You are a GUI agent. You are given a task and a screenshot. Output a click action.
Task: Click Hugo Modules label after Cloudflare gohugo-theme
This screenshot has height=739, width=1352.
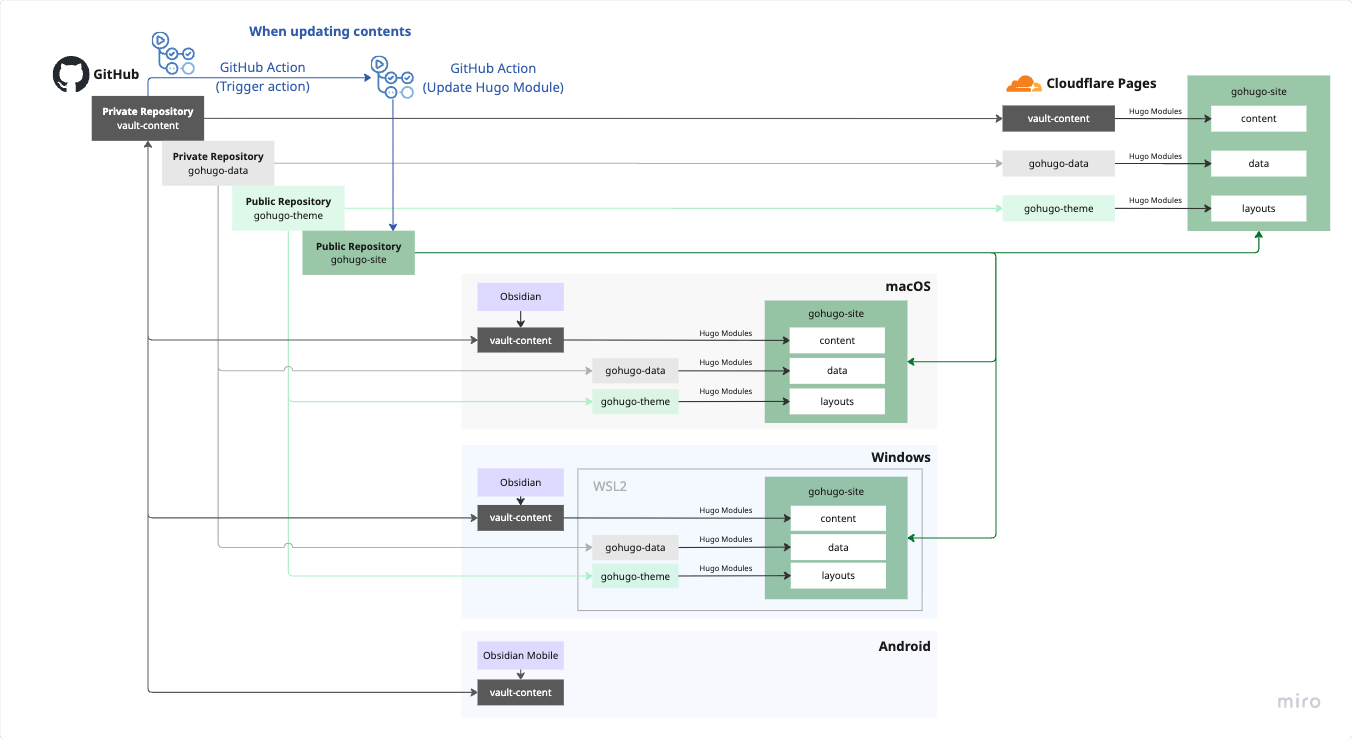click(1155, 200)
